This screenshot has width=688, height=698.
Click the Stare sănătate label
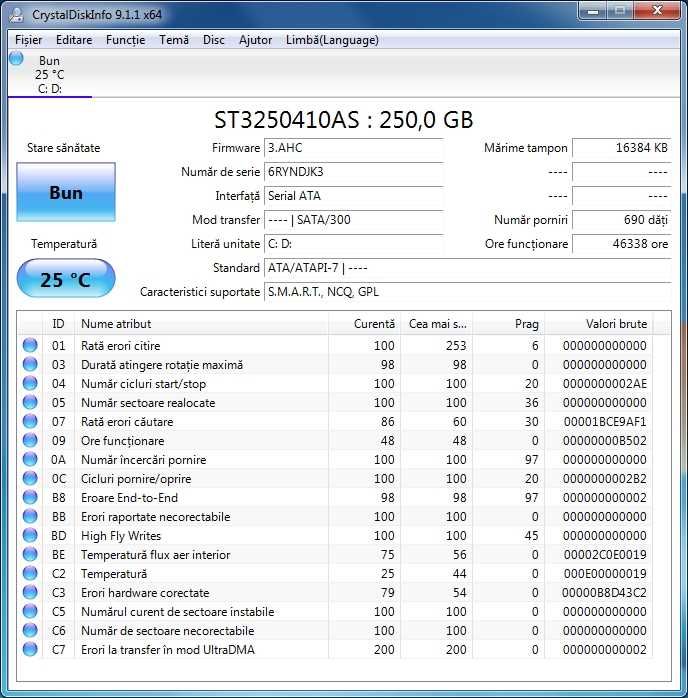pyautogui.click(x=64, y=148)
